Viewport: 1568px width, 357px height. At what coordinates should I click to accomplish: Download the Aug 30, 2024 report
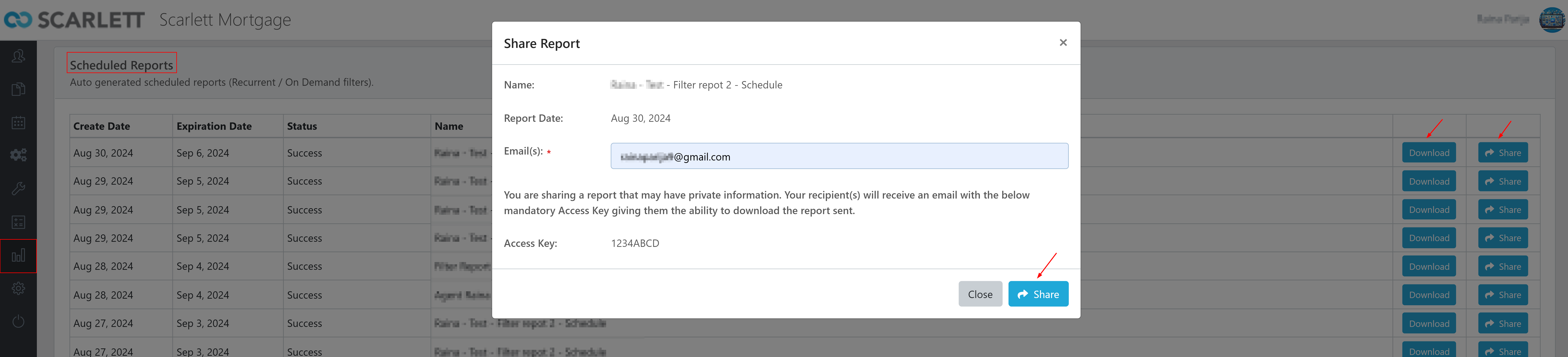click(x=1429, y=153)
